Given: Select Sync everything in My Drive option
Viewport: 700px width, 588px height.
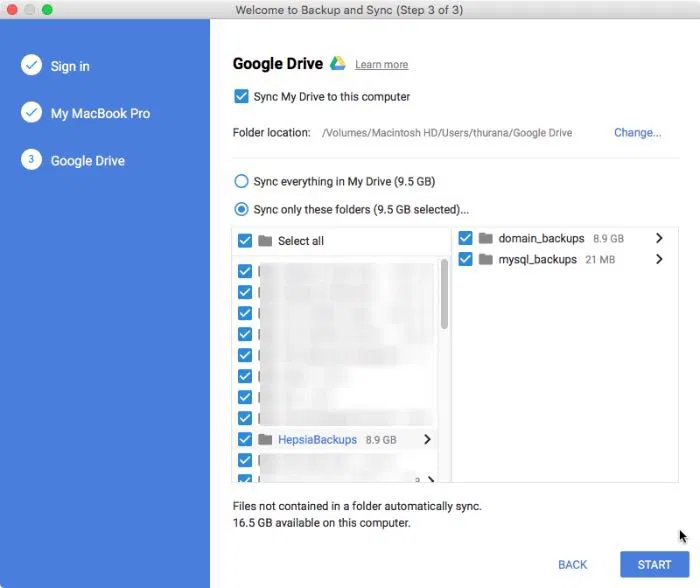Looking at the screenshot, I should tap(241, 182).
